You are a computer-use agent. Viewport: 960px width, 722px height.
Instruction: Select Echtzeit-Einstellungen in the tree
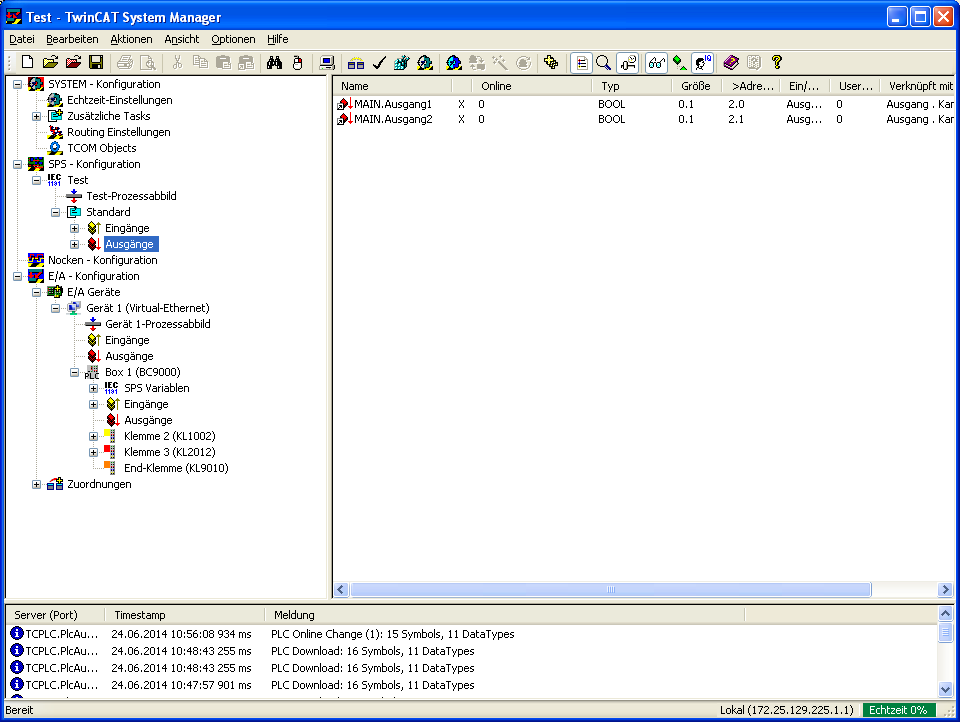119,100
